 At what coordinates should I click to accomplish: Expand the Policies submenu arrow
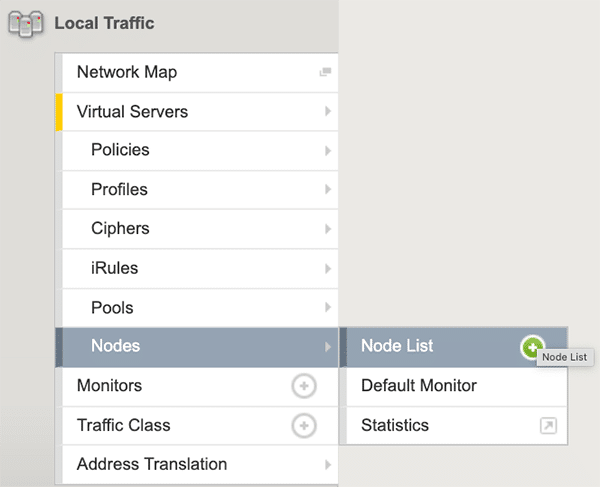(x=327, y=151)
